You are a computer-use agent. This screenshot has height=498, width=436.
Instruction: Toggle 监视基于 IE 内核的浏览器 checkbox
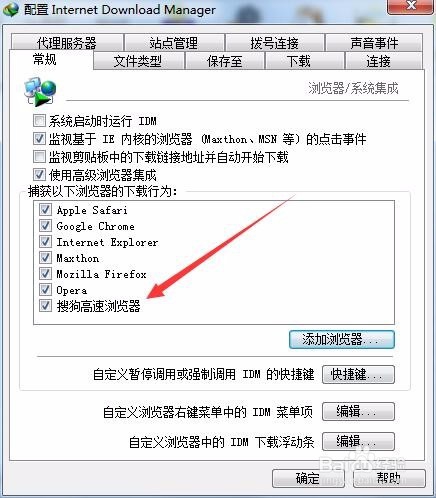click(39, 139)
